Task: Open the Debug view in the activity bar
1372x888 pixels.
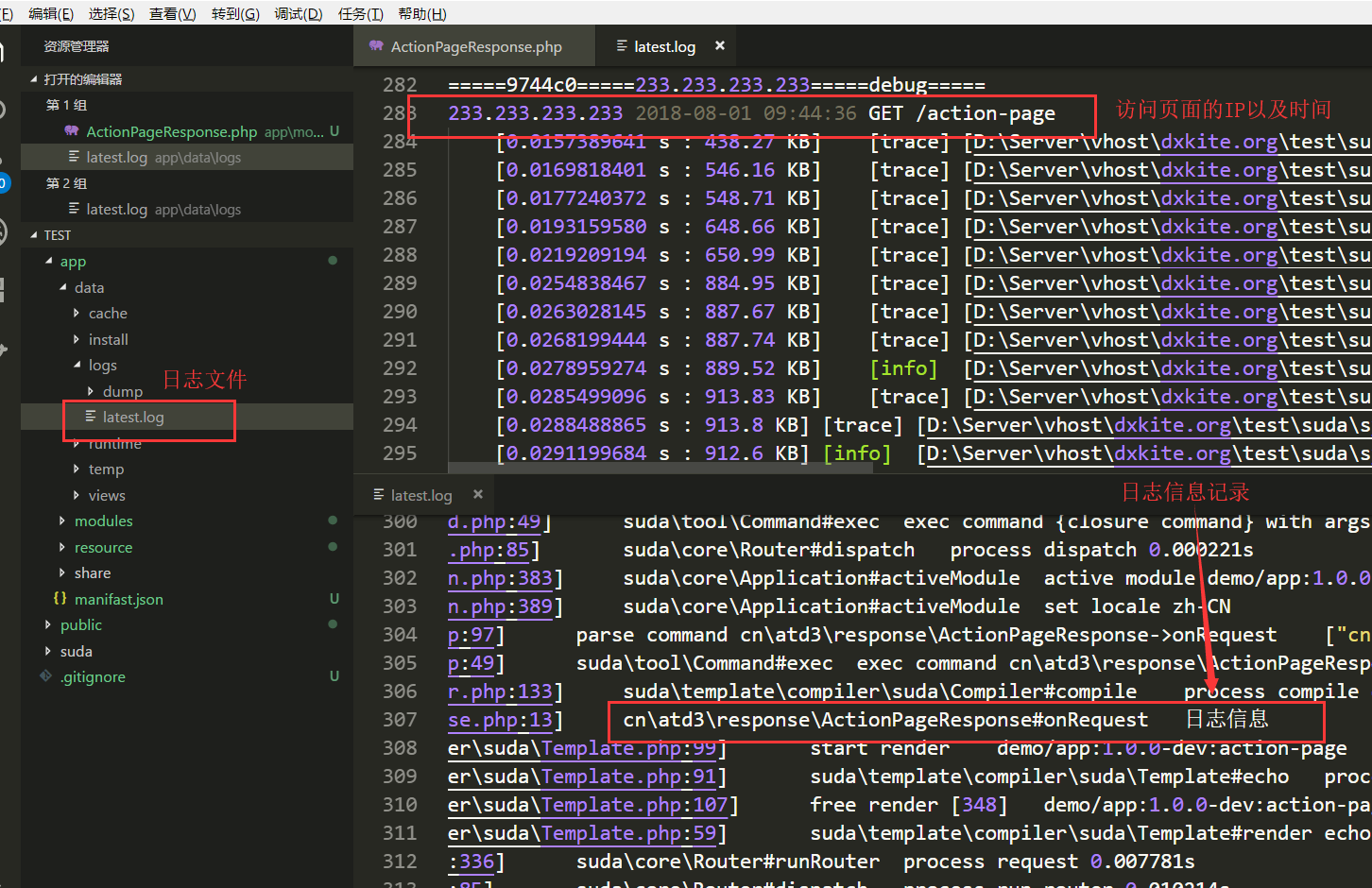Action: (3, 231)
